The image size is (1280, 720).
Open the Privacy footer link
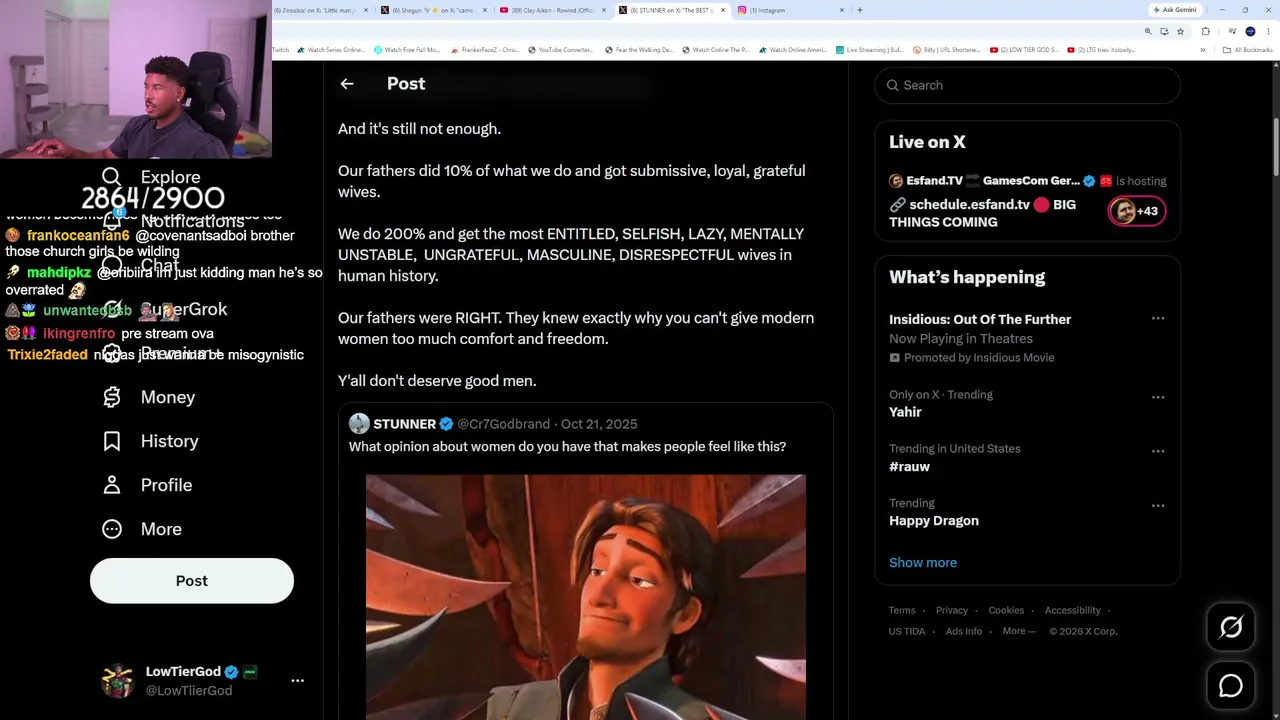point(952,610)
